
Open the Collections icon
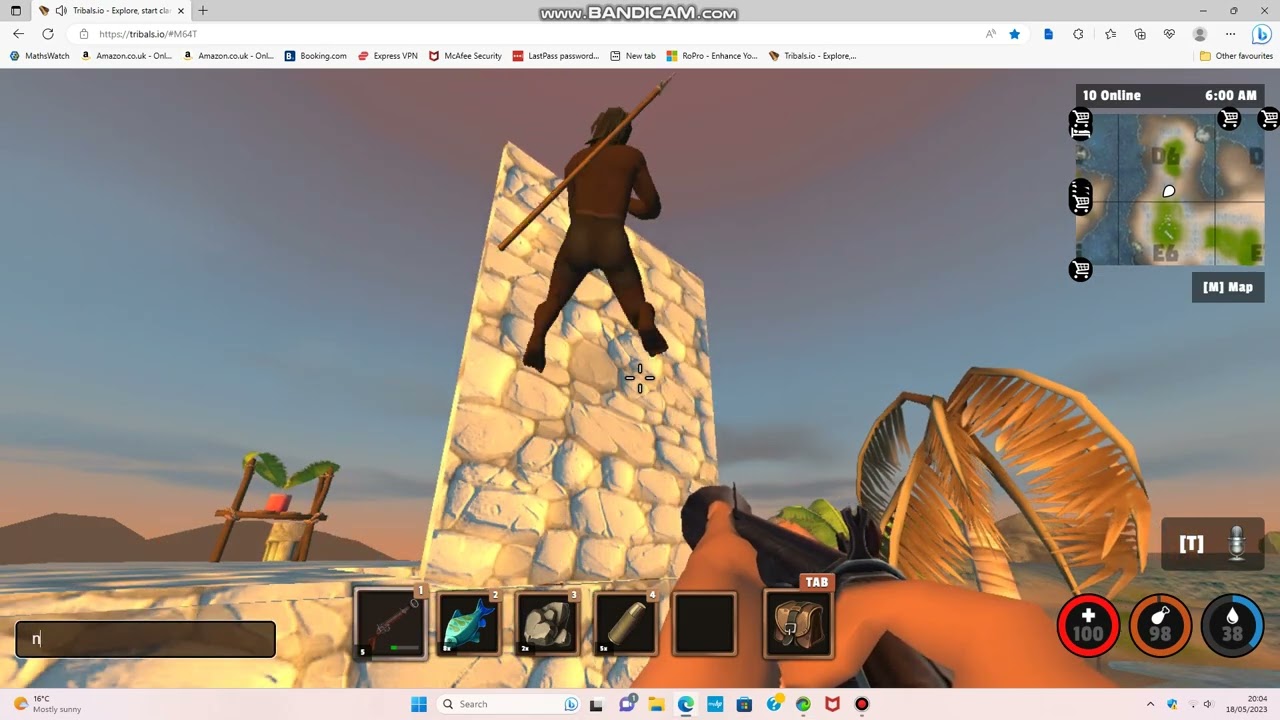pos(1140,34)
